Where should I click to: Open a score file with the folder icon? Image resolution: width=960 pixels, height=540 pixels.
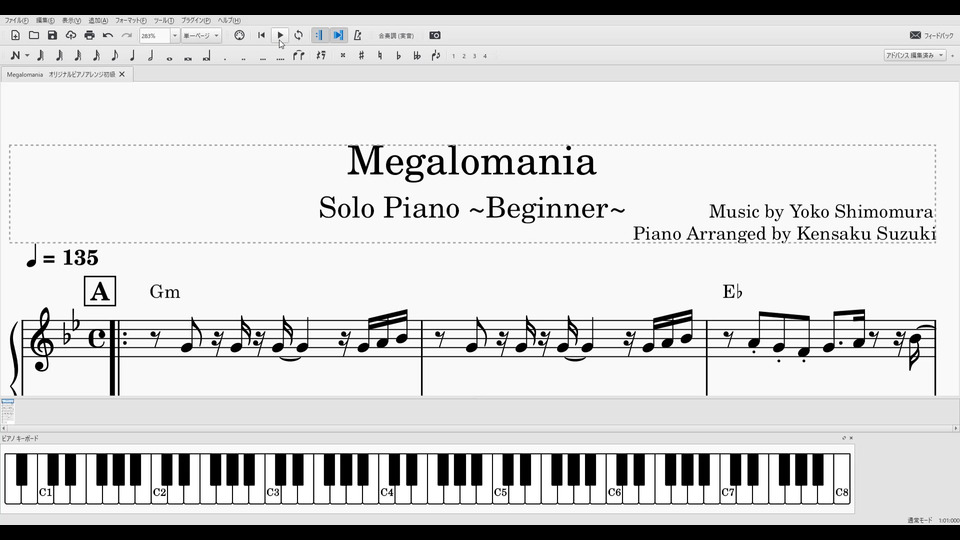[x=34, y=36]
